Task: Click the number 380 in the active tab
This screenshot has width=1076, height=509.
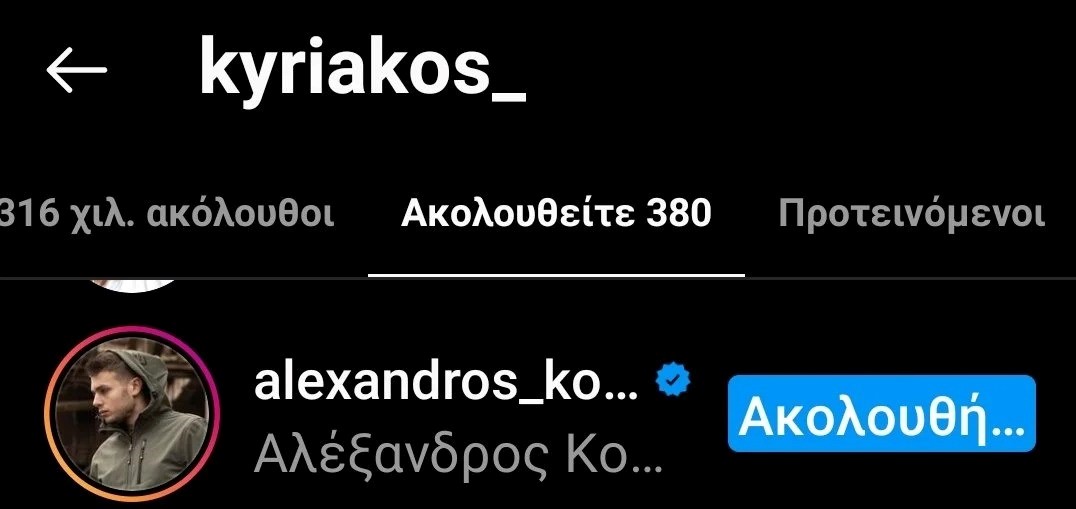Action: [x=678, y=213]
